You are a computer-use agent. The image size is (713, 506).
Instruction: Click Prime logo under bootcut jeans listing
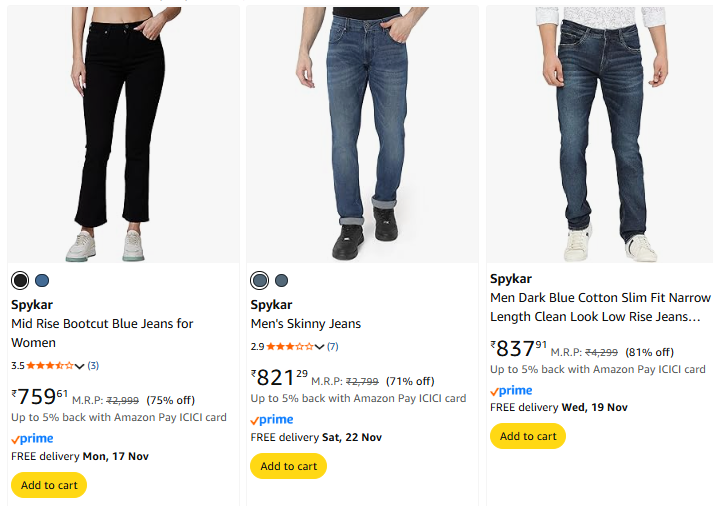coord(32,439)
